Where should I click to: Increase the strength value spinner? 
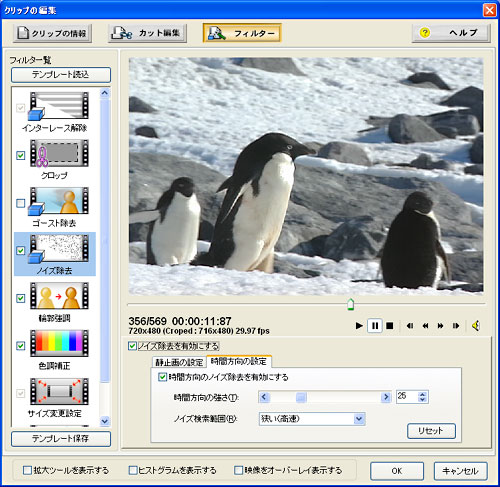tap(422, 394)
